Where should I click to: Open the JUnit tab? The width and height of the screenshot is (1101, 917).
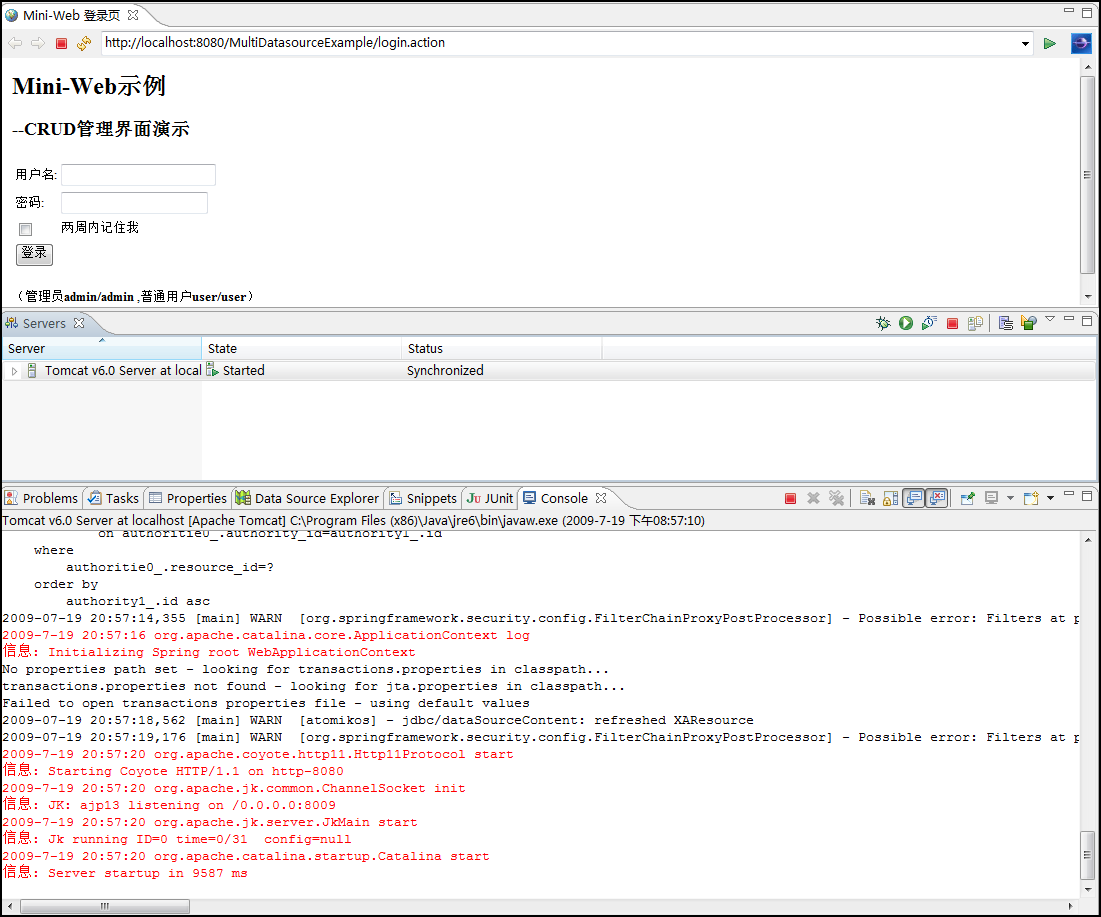click(490, 499)
